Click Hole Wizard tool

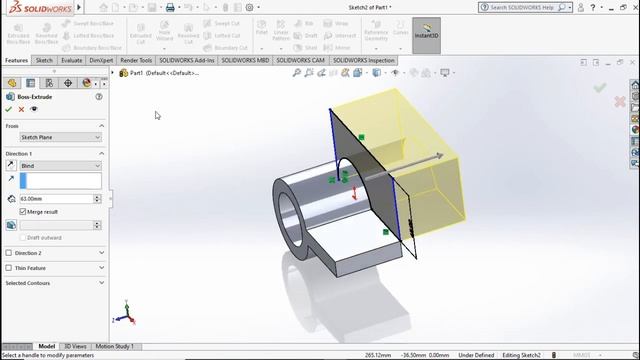pyautogui.click(x=164, y=31)
